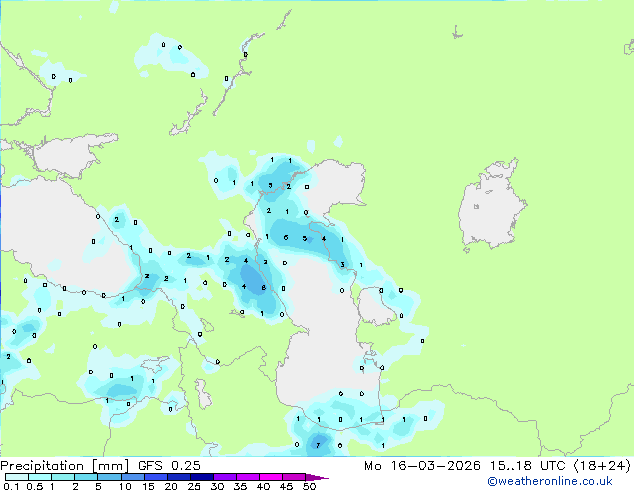Click the legend label "30"

217,486
